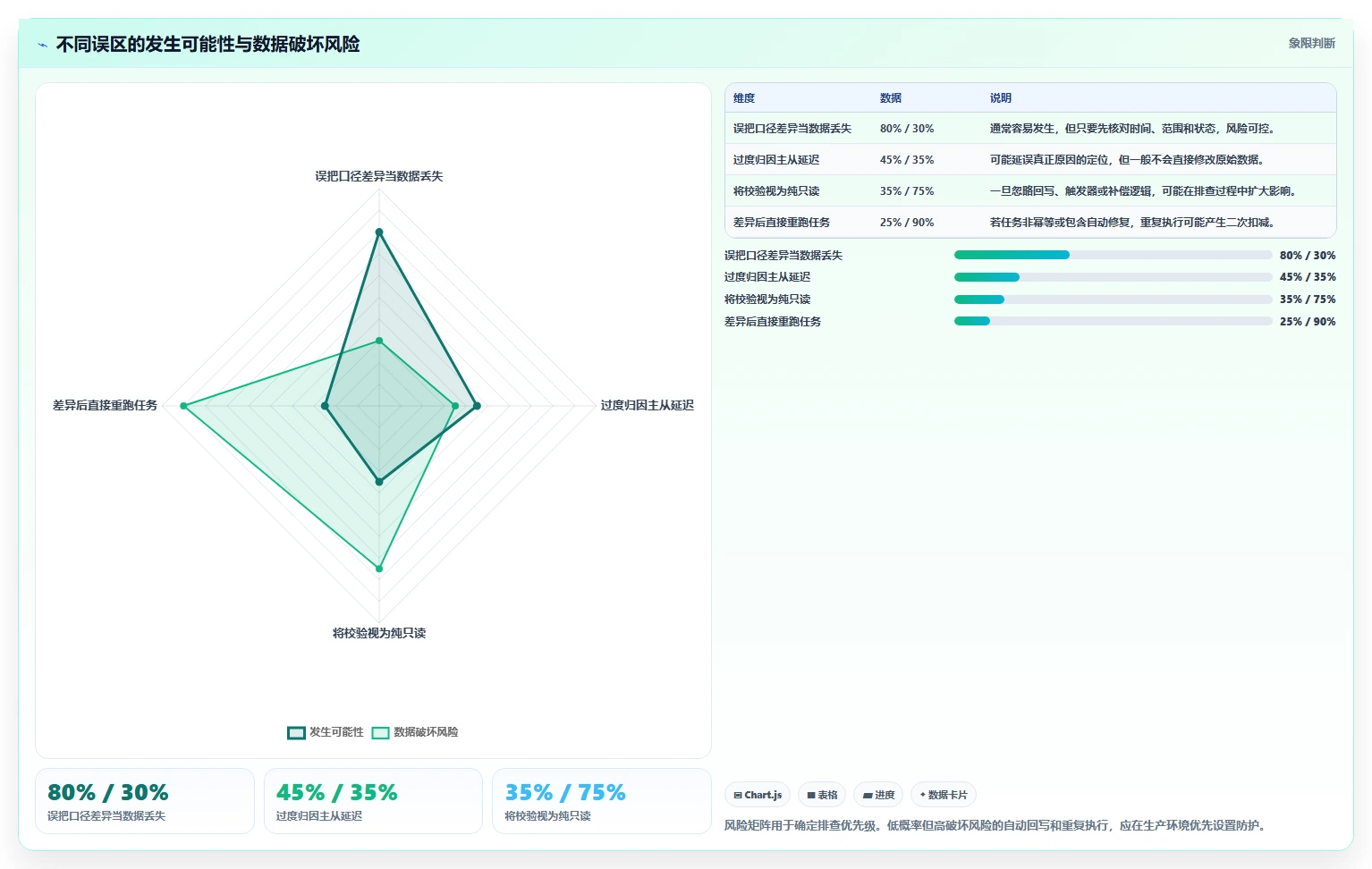Click progress value 35% / 75%
Viewport: 1372px width, 869px height.
coord(1308,300)
